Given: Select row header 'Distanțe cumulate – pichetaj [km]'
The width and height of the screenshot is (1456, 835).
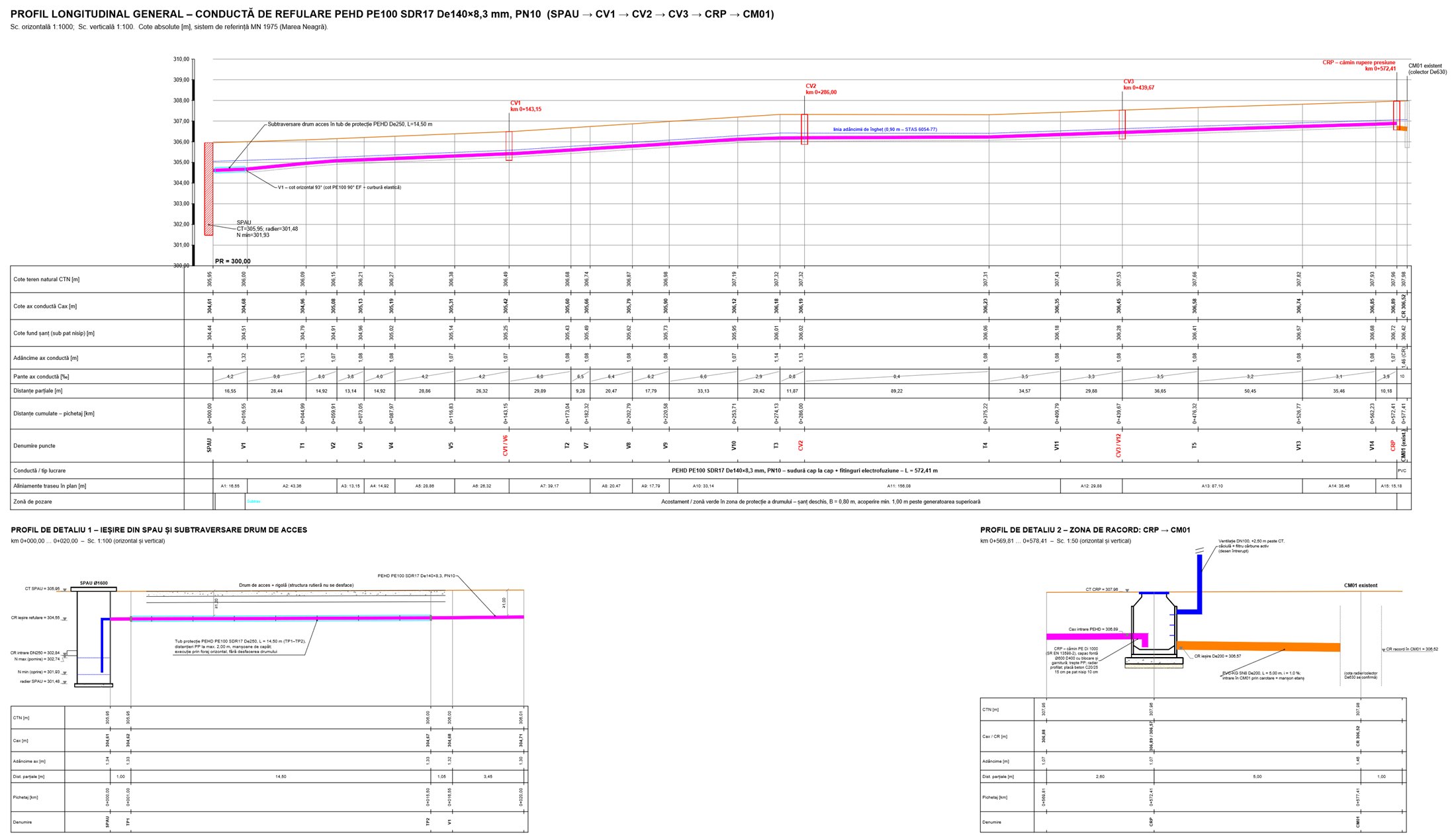Looking at the screenshot, I should [54, 414].
